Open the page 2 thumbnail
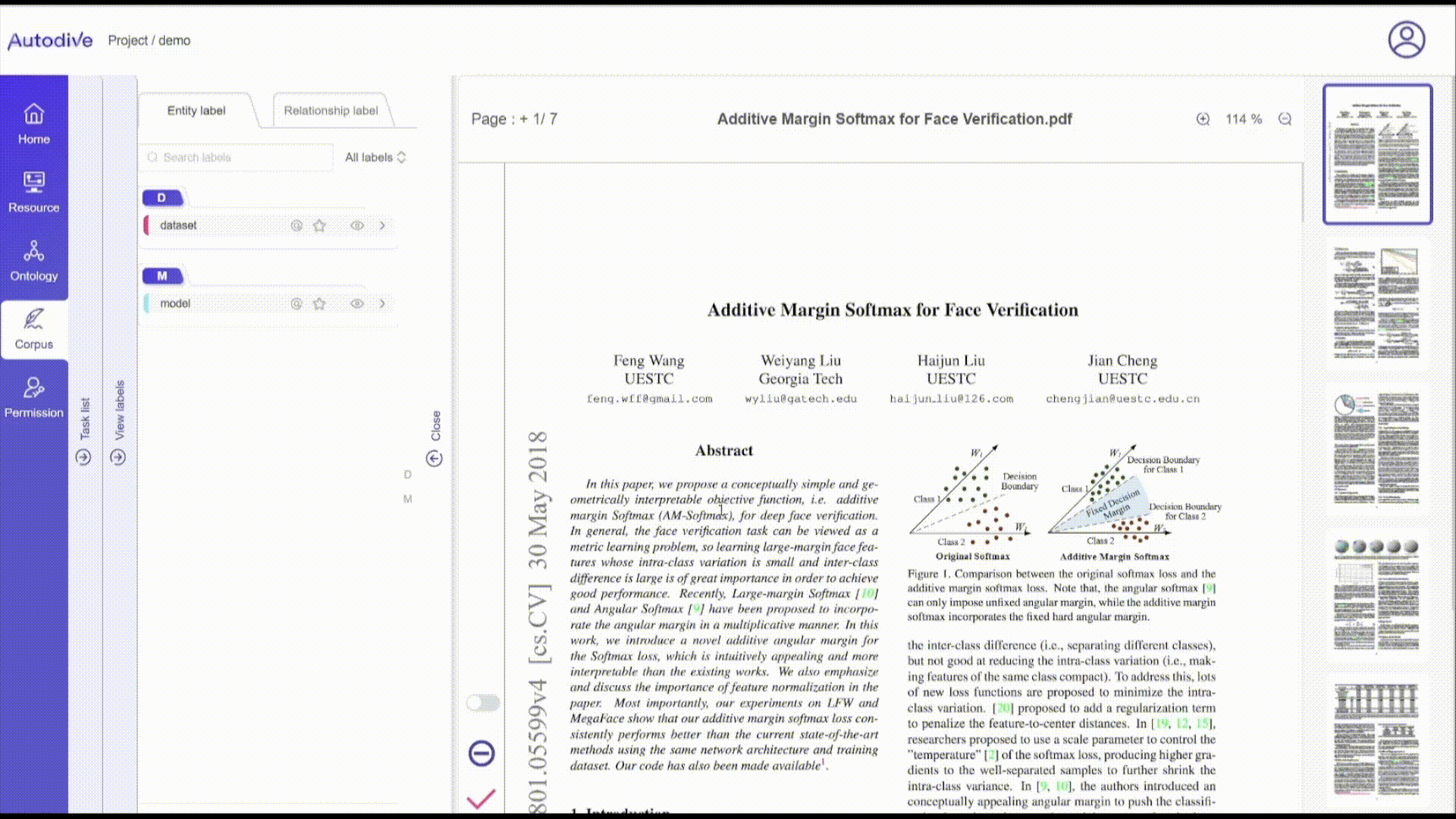The width and height of the screenshot is (1456, 819). 1376,303
